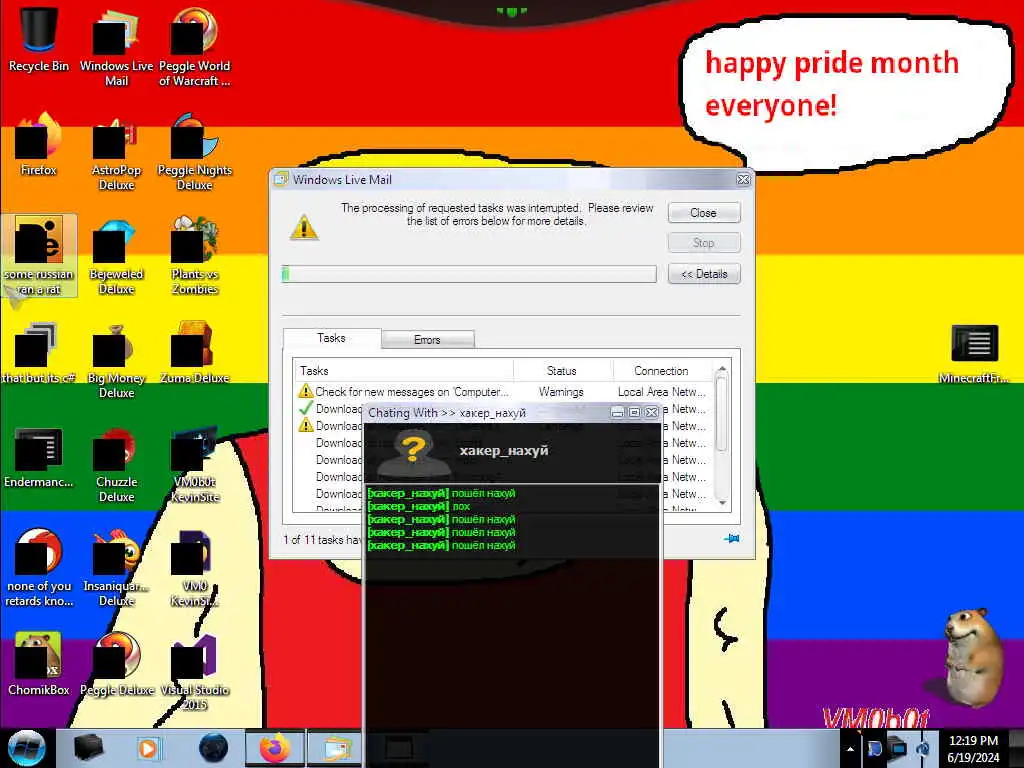Select the Big Money Deluxe shortcut

click(116, 359)
